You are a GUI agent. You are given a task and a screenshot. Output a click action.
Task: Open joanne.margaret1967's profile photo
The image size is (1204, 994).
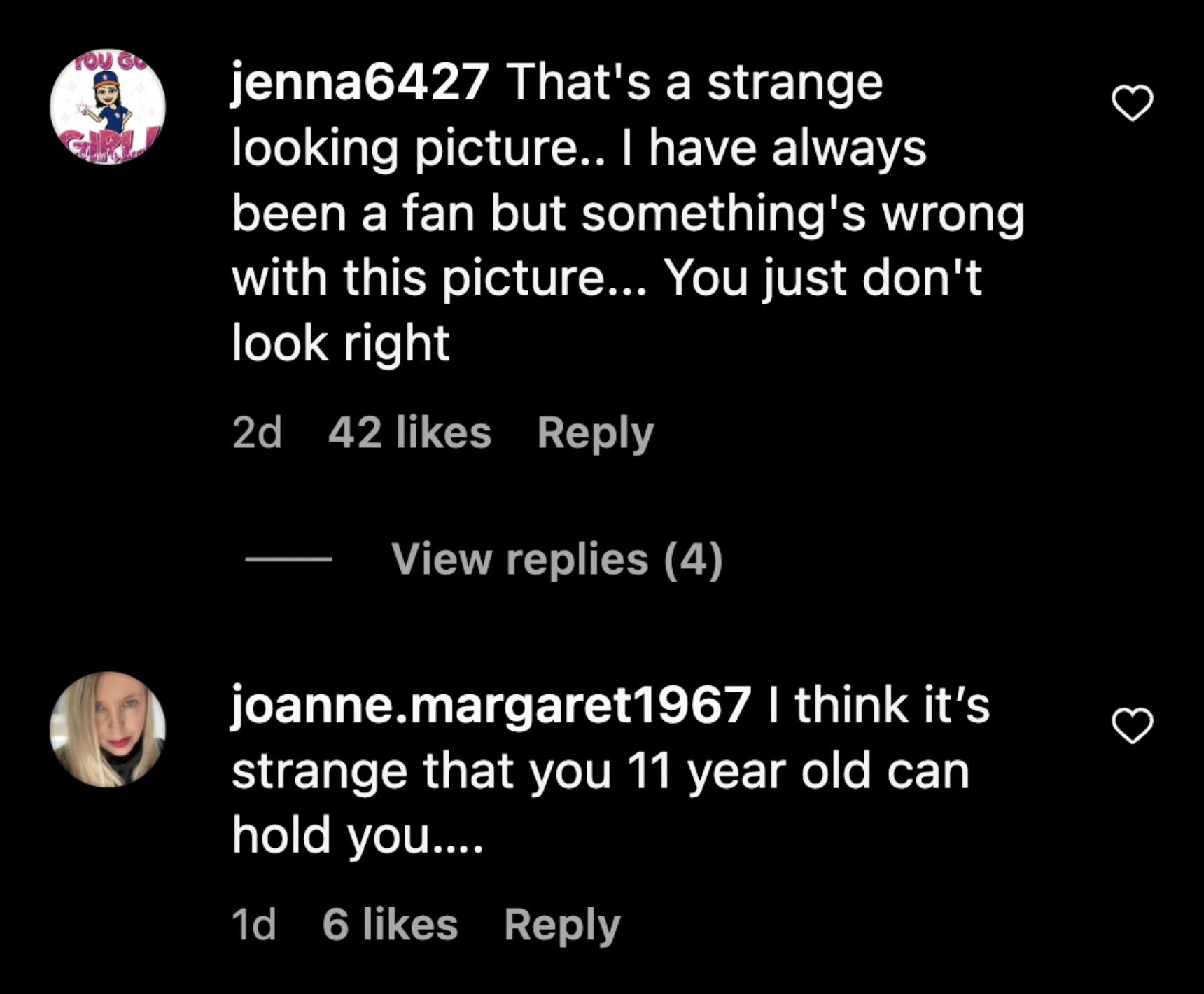pos(108,729)
